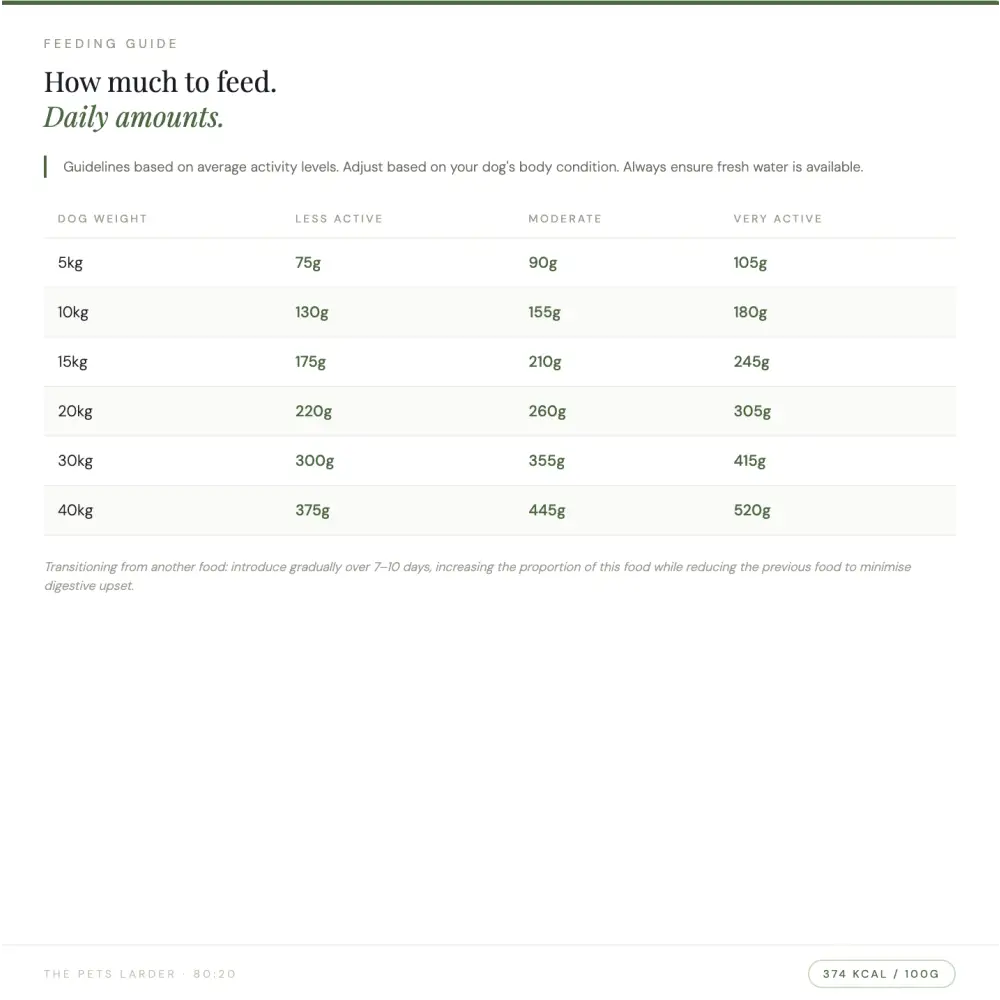The height and width of the screenshot is (1000, 1000).
Task: Click the 75g less active value
Action: pyautogui.click(x=308, y=263)
